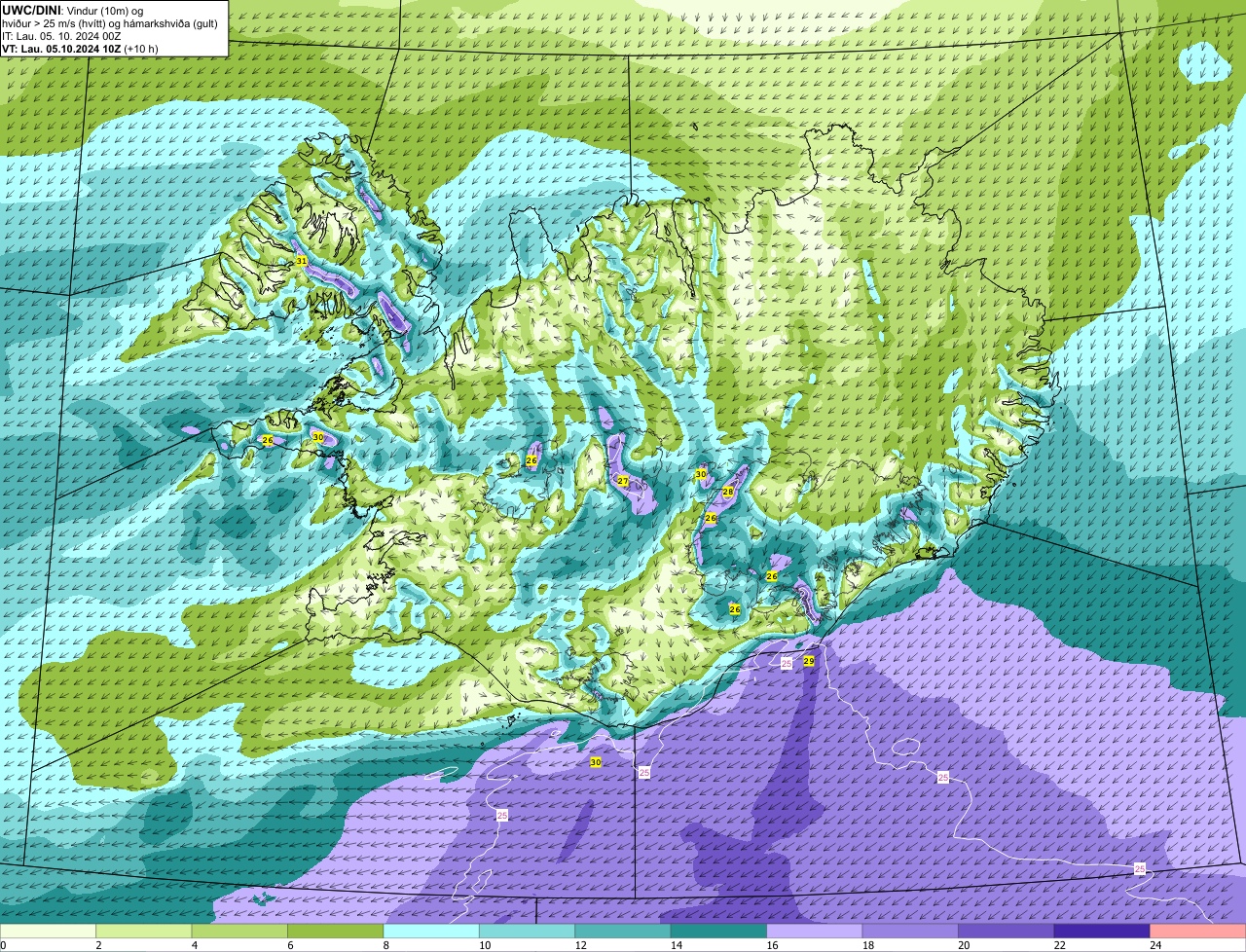1246x952 pixels.
Task: Click the scale tick label "2"
Action: click(x=98, y=945)
